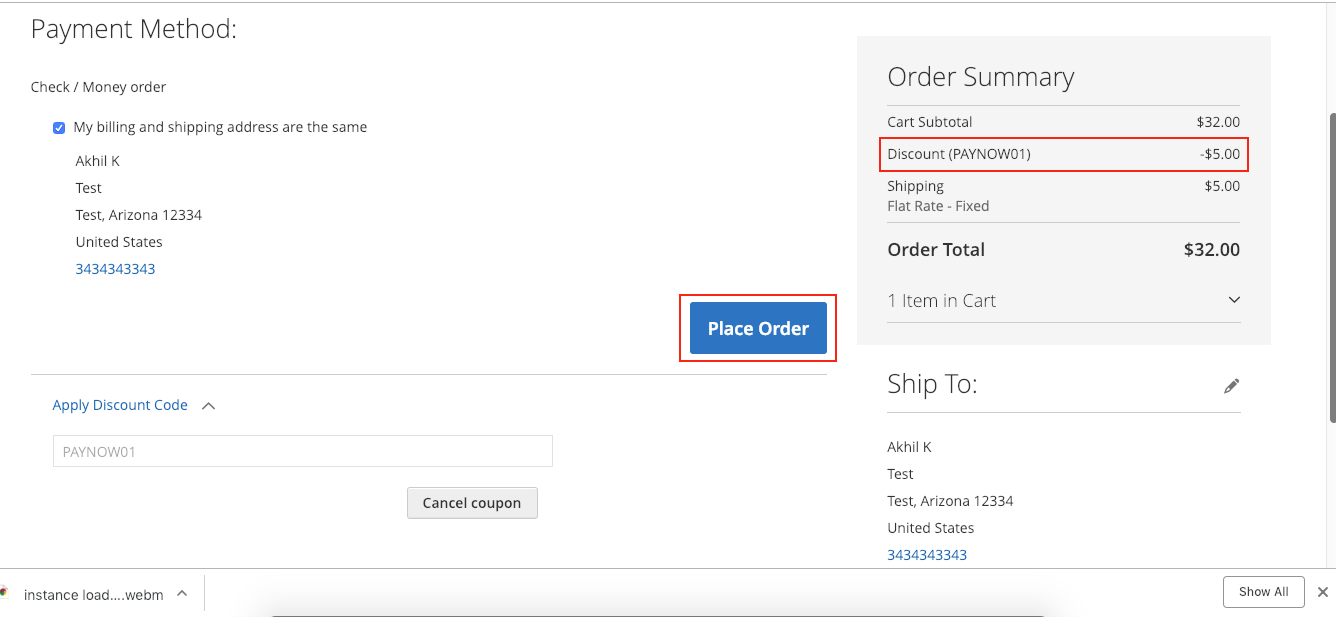This screenshot has height=617, width=1336.
Task: Cancel the applied coupon
Action: (x=472, y=503)
